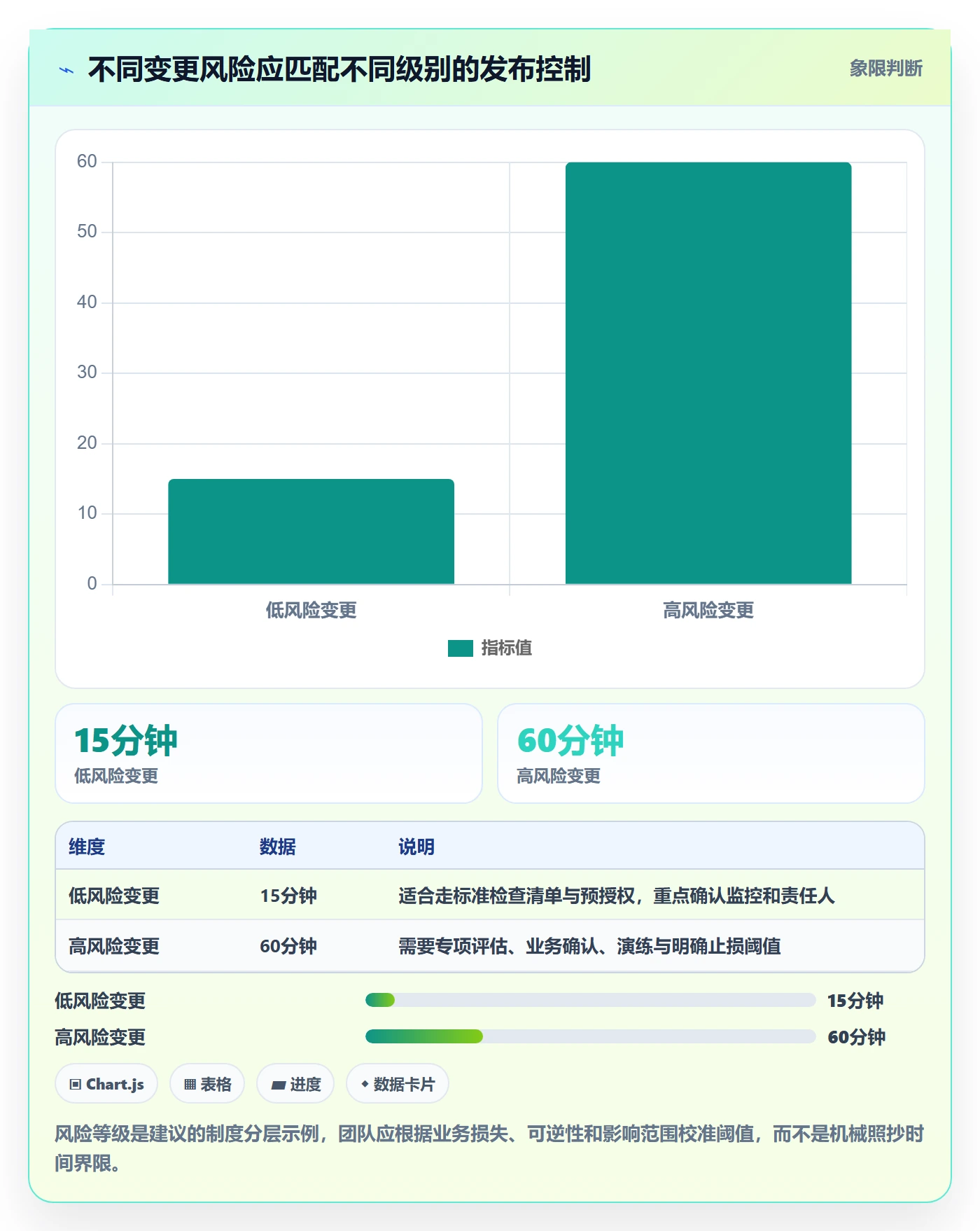
Task: Select the 数据卡片 tag chip
Action: pyautogui.click(x=398, y=1084)
